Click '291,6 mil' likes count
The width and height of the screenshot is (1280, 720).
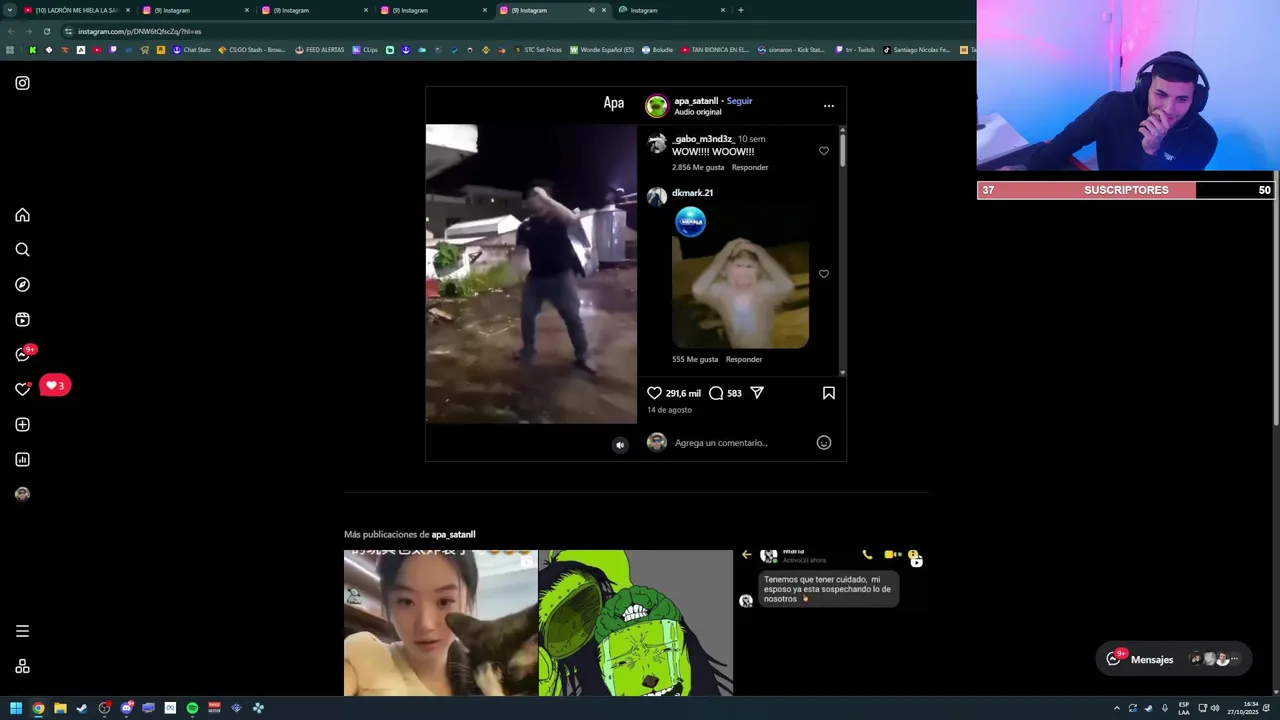683,394
